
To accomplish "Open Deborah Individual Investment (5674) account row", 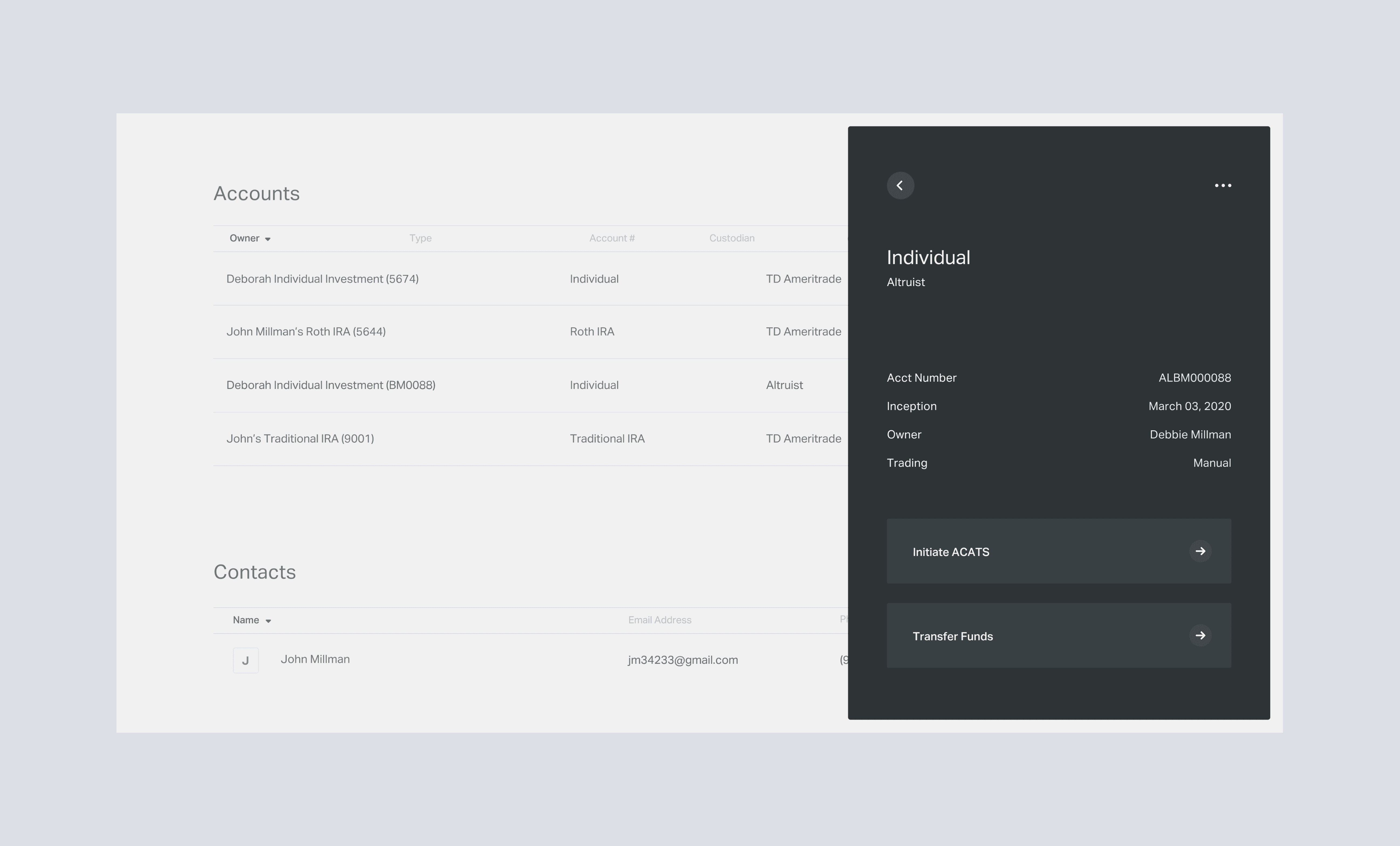I will (x=322, y=279).
